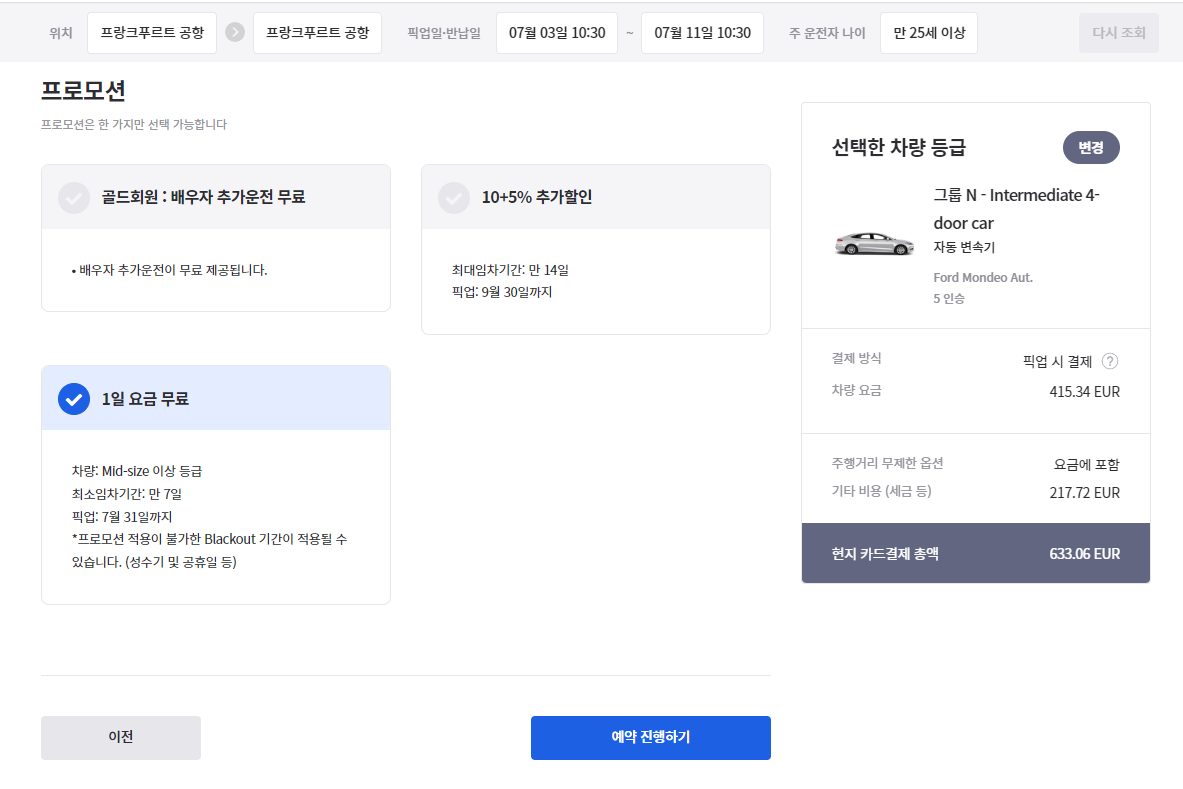Open the pickup location 프랑크푸르트 공항 selector
This screenshot has height=789, width=1183.
[152, 33]
